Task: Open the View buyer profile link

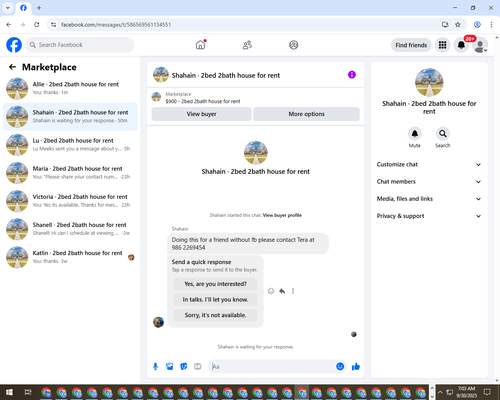Action: tap(282, 215)
